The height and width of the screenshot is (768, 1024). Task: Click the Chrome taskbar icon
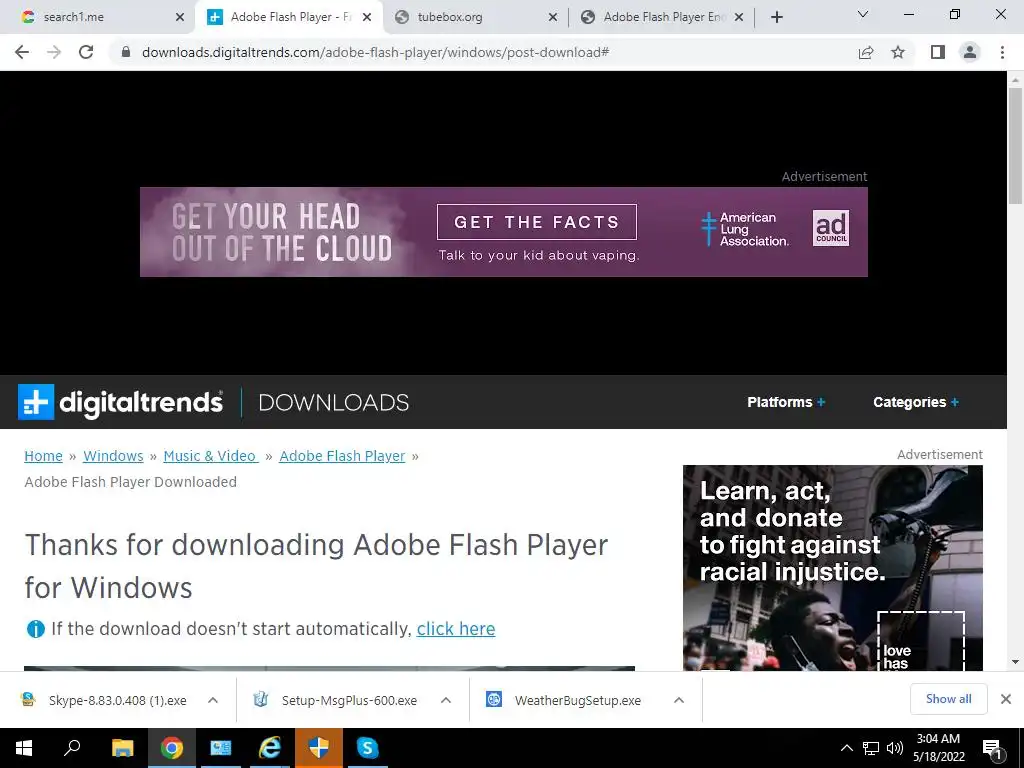coord(172,748)
